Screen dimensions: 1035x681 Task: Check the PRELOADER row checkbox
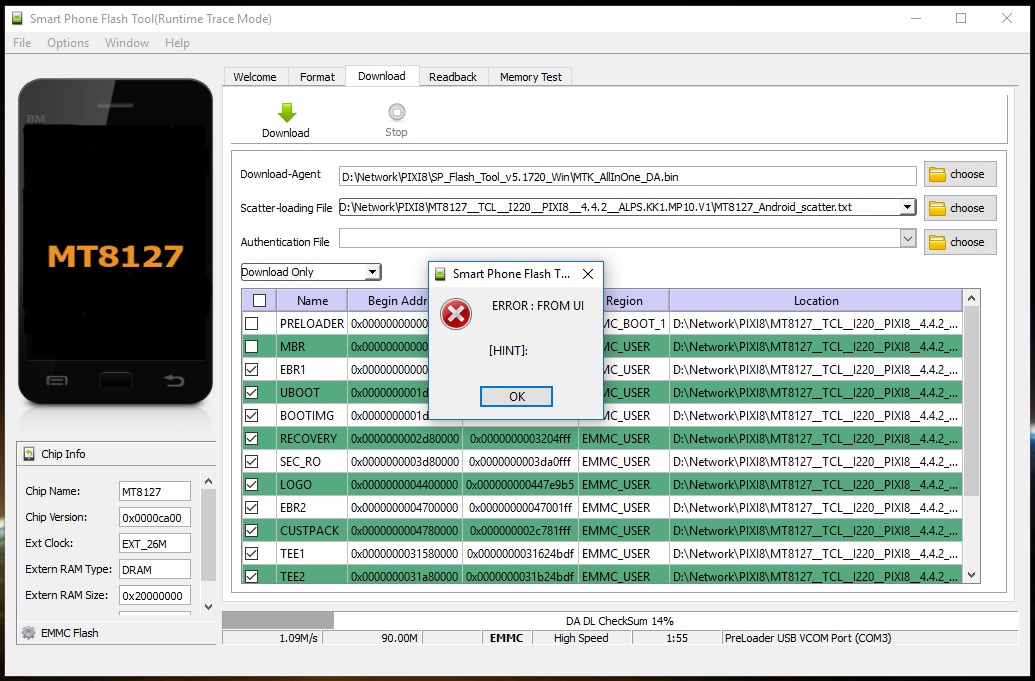(x=251, y=324)
